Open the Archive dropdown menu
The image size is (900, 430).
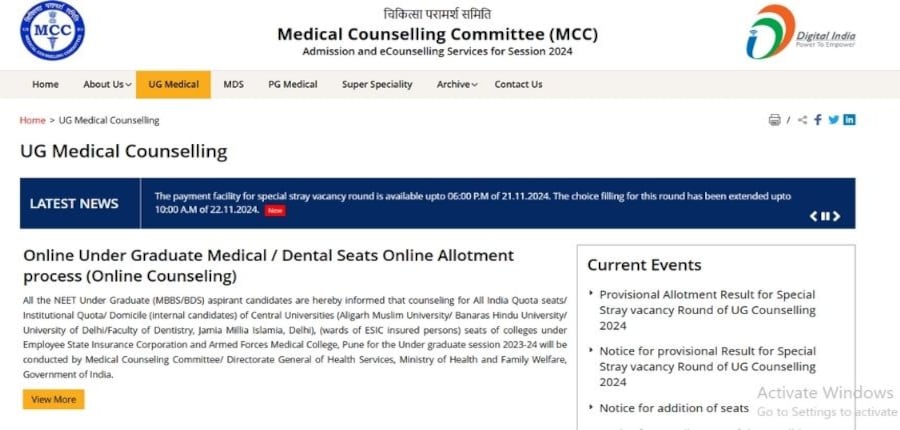click(x=457, y=85)
